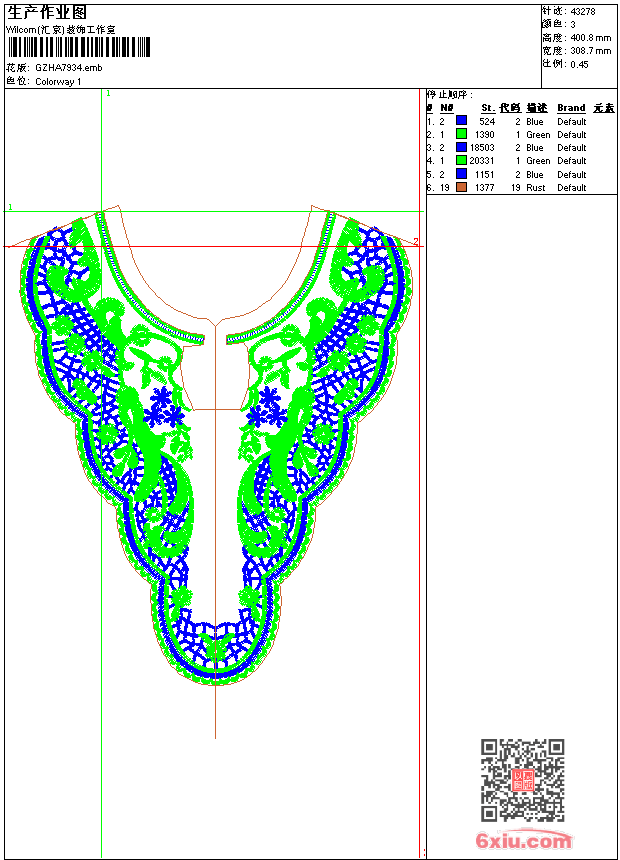
Task: Click the color count value '3'
Action: tap(573, 25)
